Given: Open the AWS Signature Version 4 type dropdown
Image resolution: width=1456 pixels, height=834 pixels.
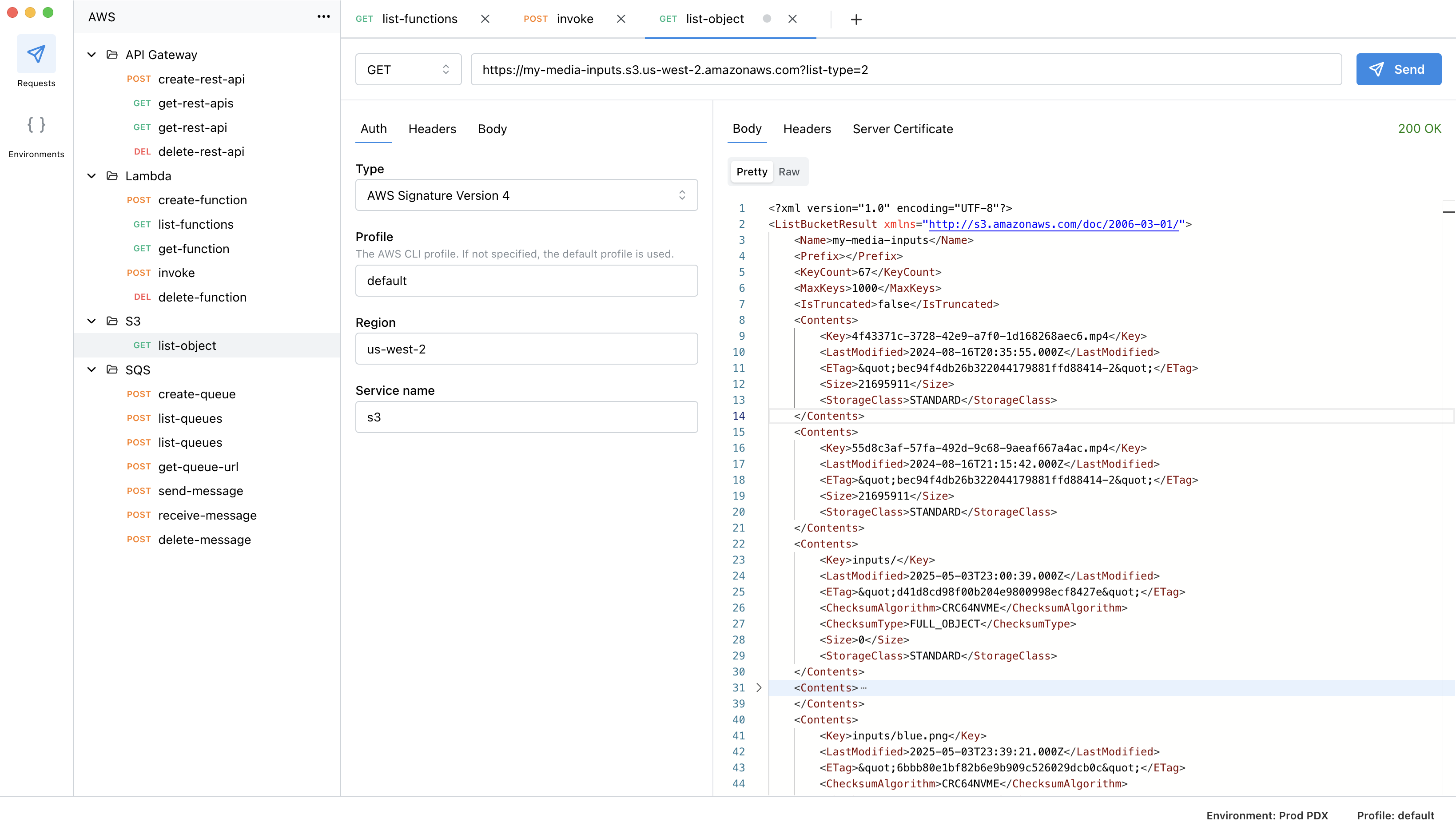Looking at the screenshot, I should pos(526,195).
